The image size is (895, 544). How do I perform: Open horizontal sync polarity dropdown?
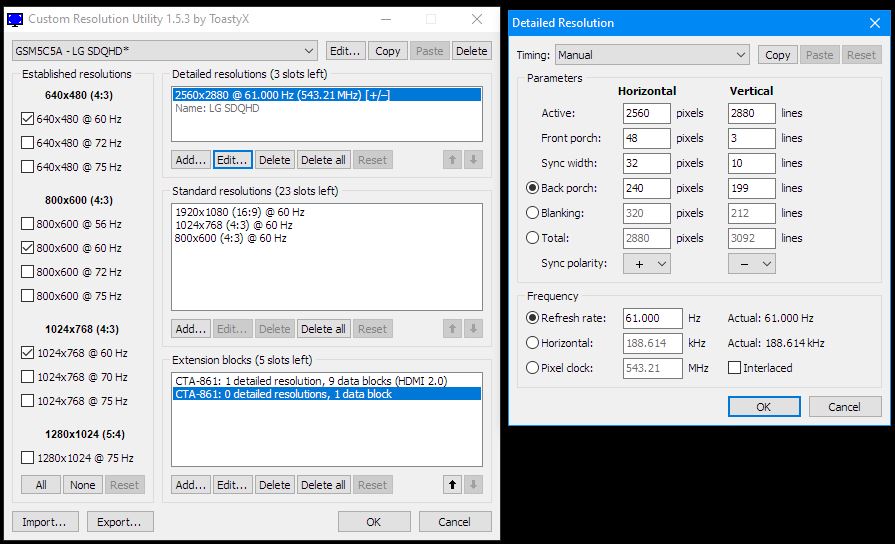point(646,264)
